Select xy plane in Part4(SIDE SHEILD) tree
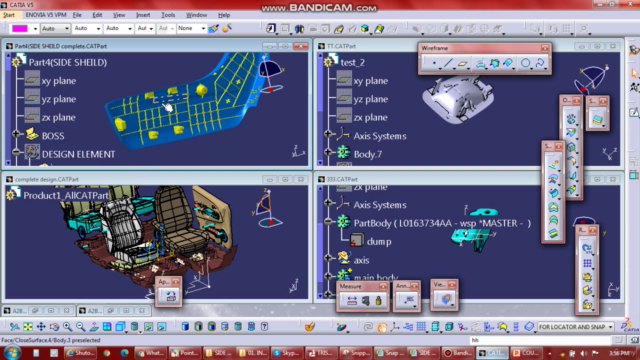Screen dimensions: 640x360 click(58, 81)
